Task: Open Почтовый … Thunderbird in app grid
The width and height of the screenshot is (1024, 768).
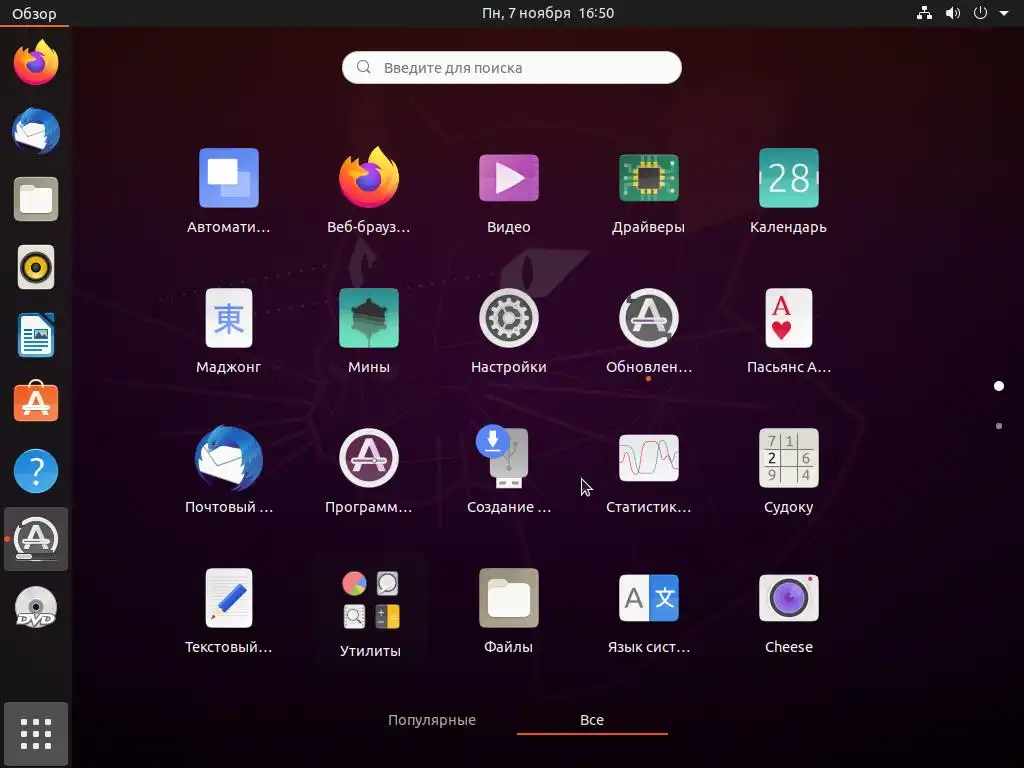Action: click(x=229, y=458)
